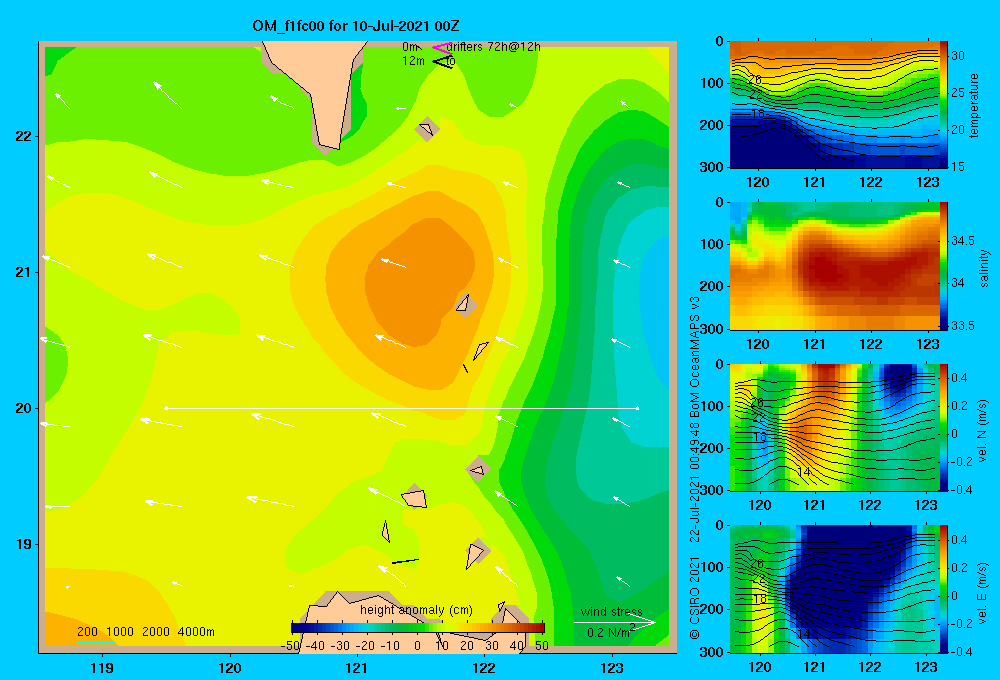Click the wind stress reference arrow in legend
Image resolution: width=1000 pixels, height=680 pixels.
tap(615, 622)
